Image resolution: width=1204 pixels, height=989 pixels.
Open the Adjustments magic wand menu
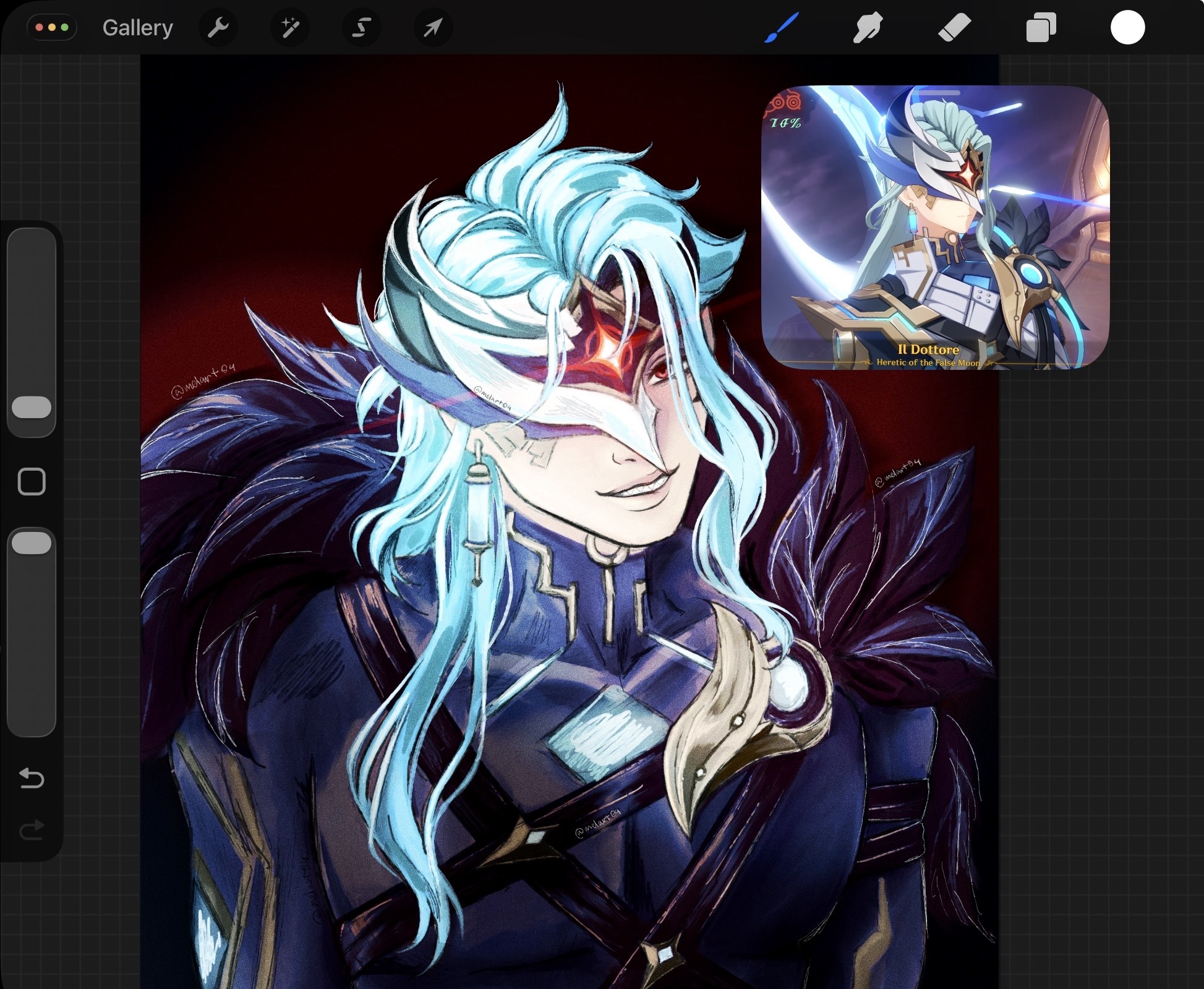click(x=289, y=28)
